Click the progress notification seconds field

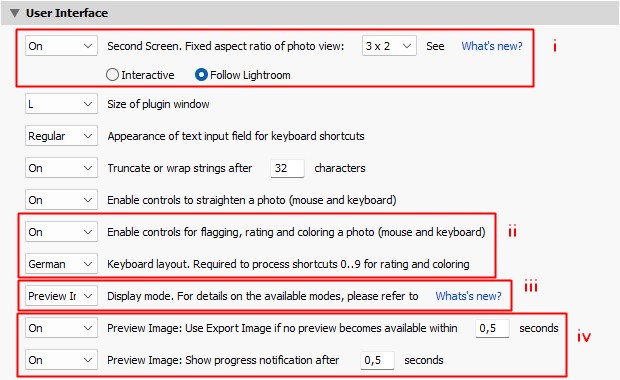tap(377, 360)
